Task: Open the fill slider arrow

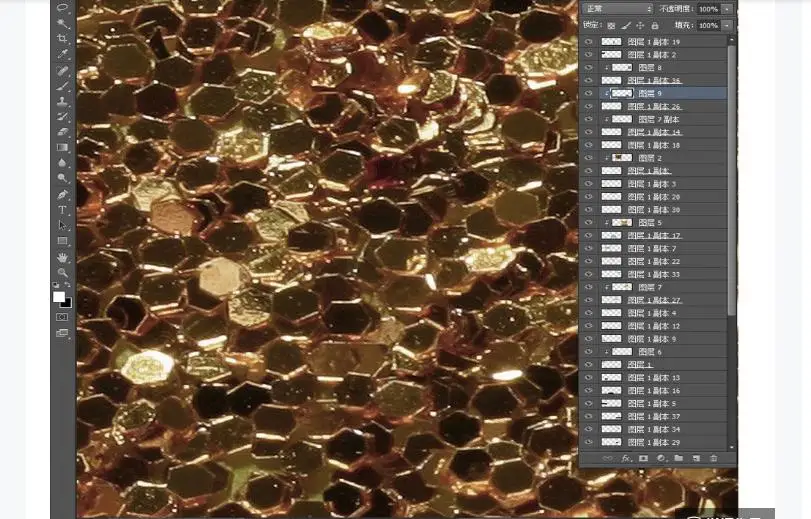Action: (727, 25)
